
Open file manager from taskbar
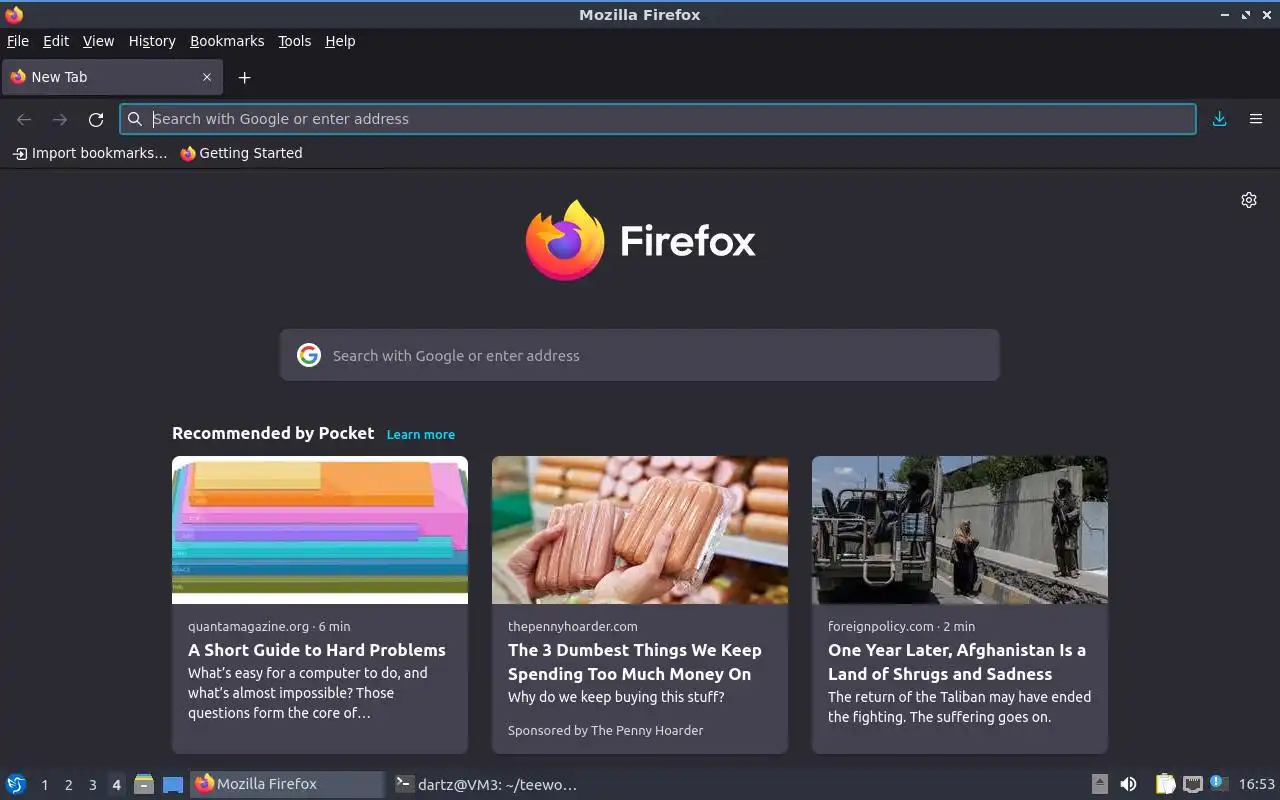[144, 784]
